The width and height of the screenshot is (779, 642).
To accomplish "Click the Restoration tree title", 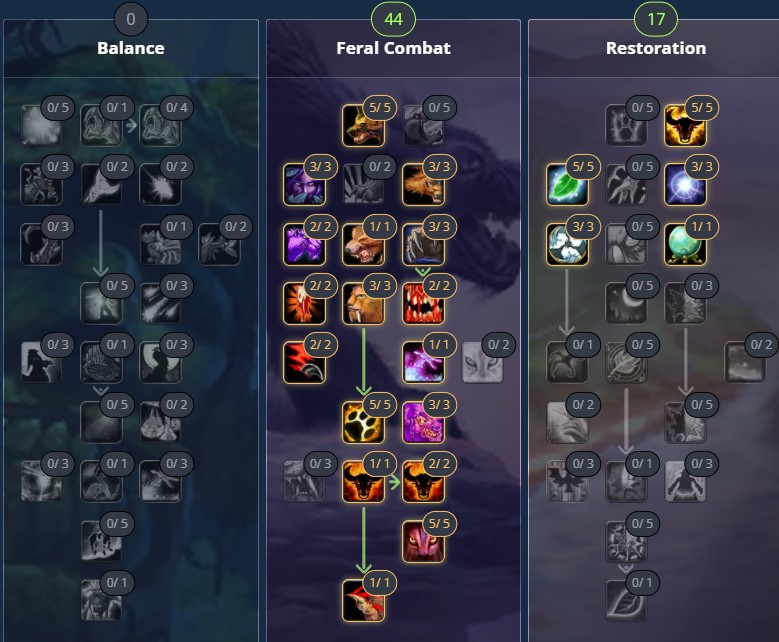I will point(656,48).
